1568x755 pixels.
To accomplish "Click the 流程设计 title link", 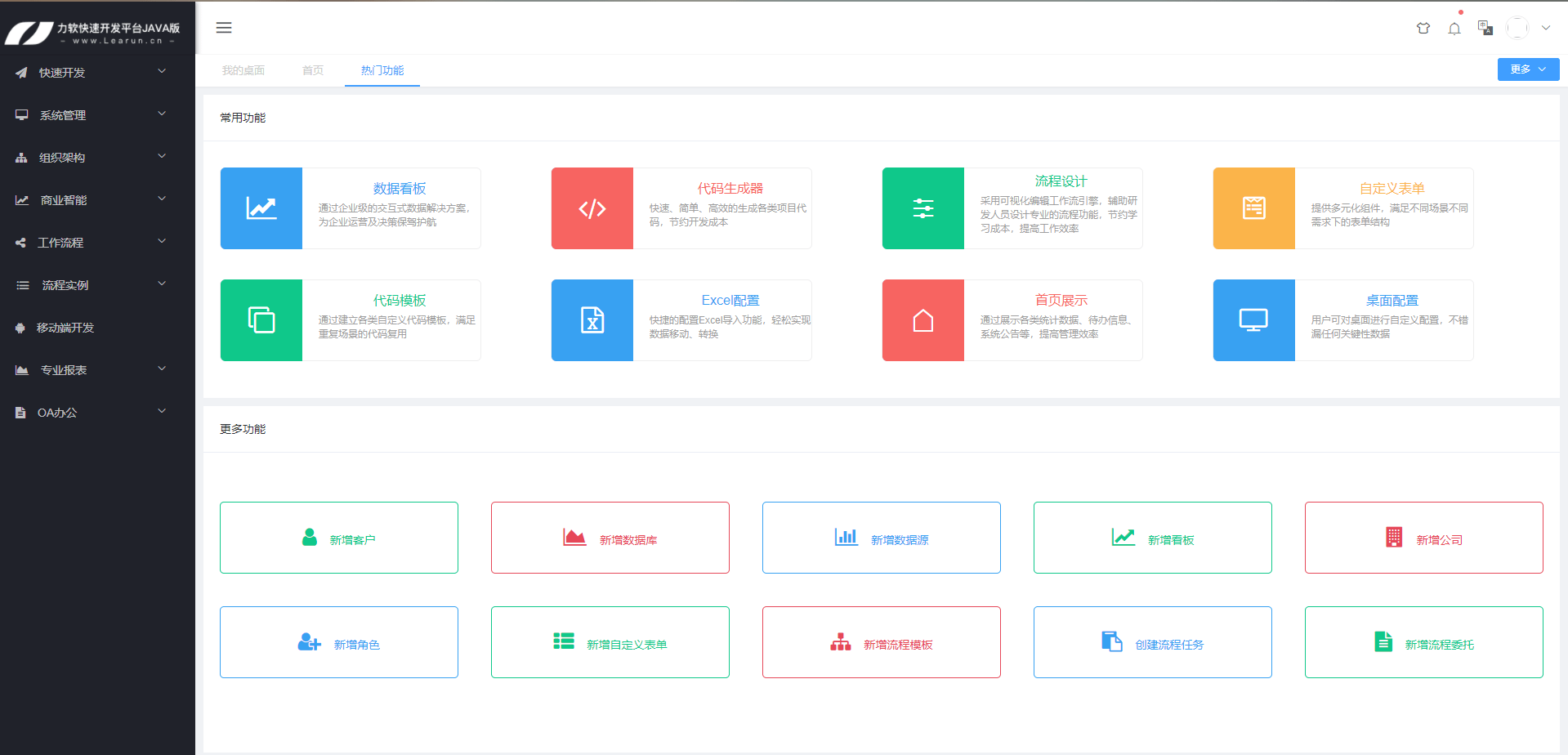I will click(1061, 181).
